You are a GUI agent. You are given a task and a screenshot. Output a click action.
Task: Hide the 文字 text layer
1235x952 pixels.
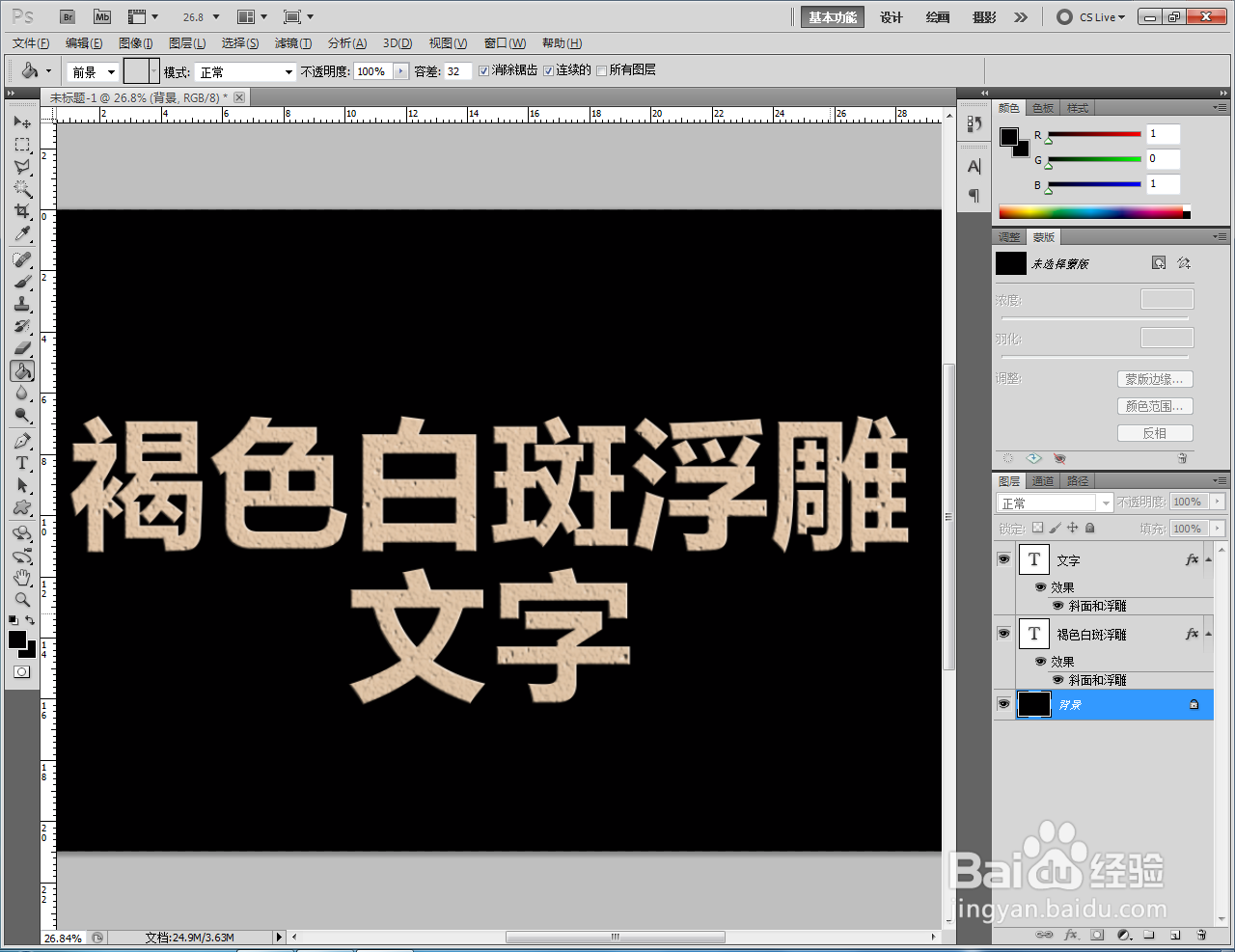1004,559
